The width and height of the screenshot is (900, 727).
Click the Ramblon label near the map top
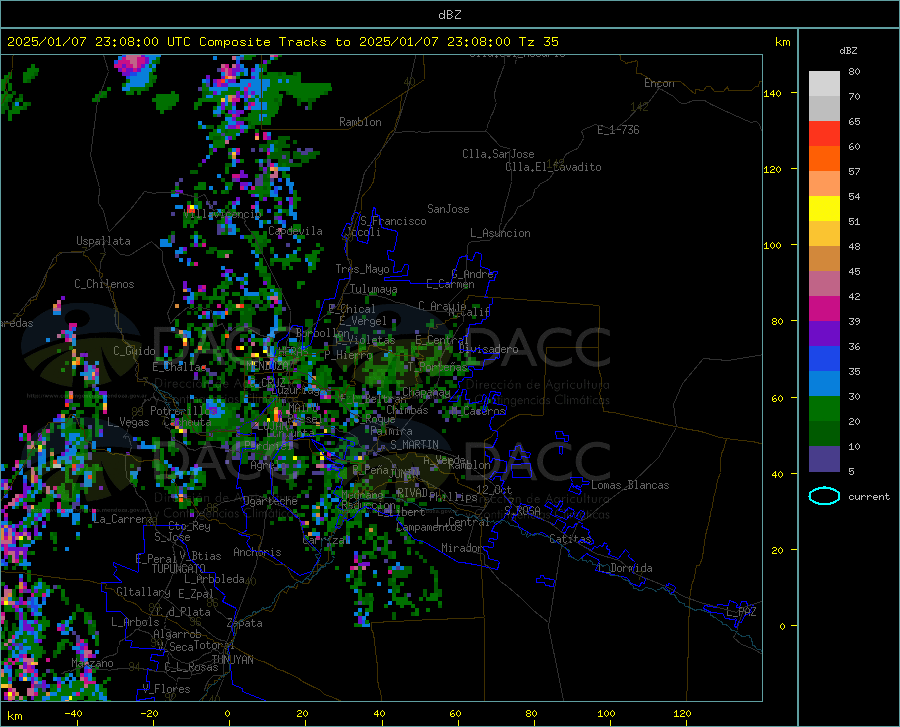(x=360, y=122)
